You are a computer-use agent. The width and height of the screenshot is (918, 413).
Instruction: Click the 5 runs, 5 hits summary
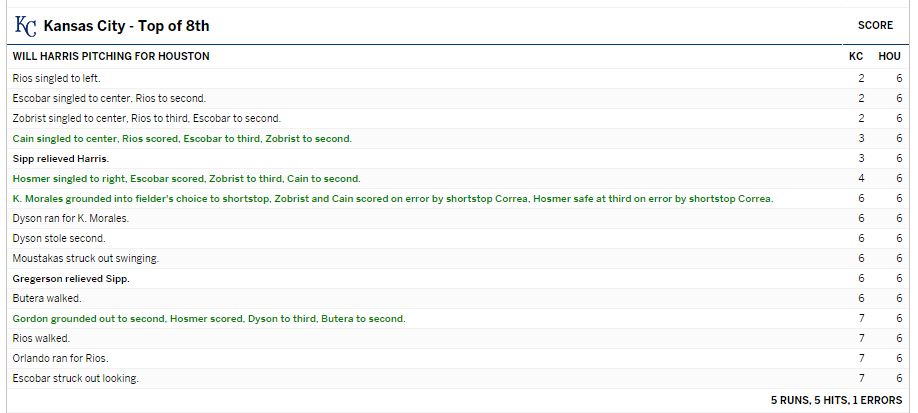pos(836,400)
